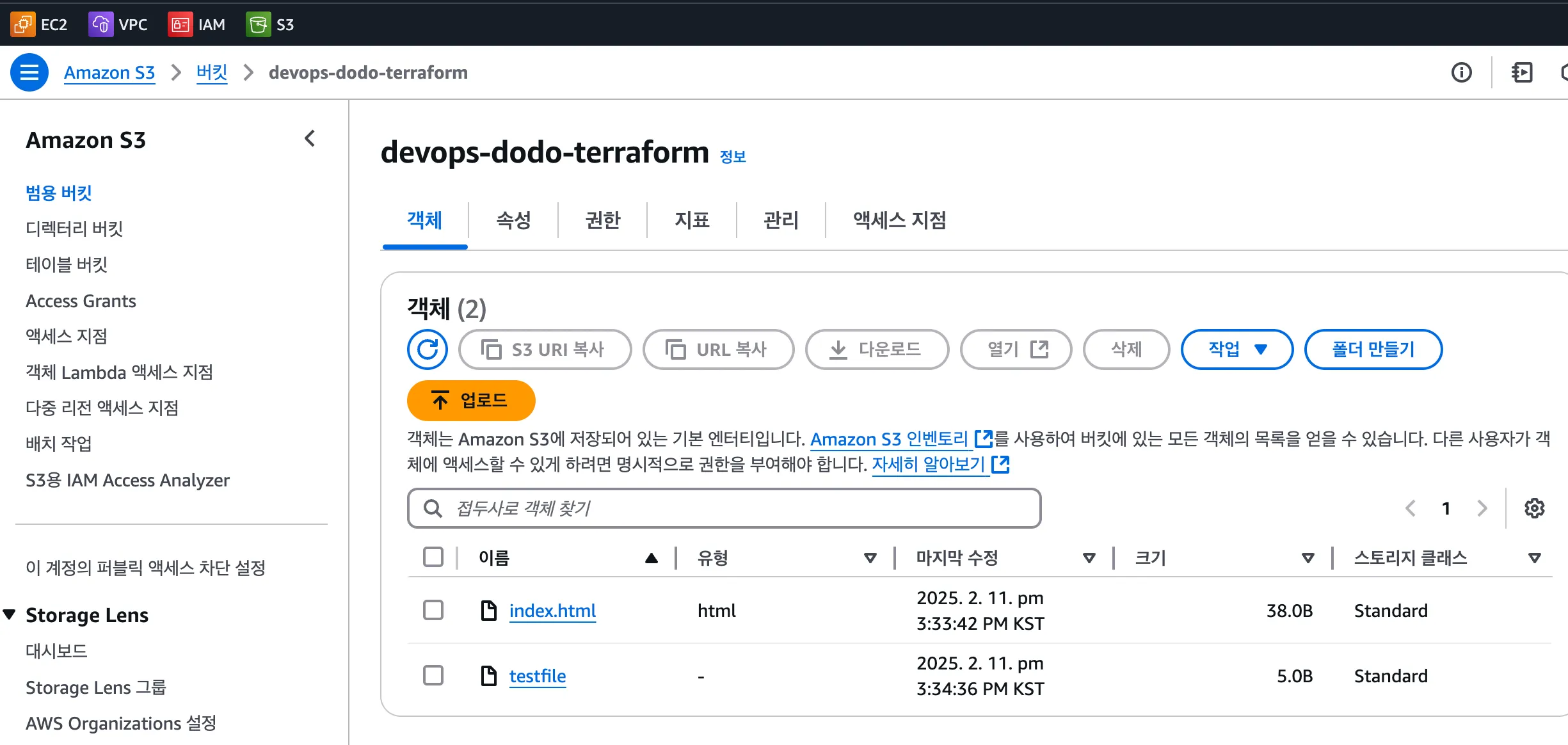Image resolution: width=1568 pixels, height=745 pixels.
Task: Toggle the hamburger navigation menu
Action: pos(29,72)
